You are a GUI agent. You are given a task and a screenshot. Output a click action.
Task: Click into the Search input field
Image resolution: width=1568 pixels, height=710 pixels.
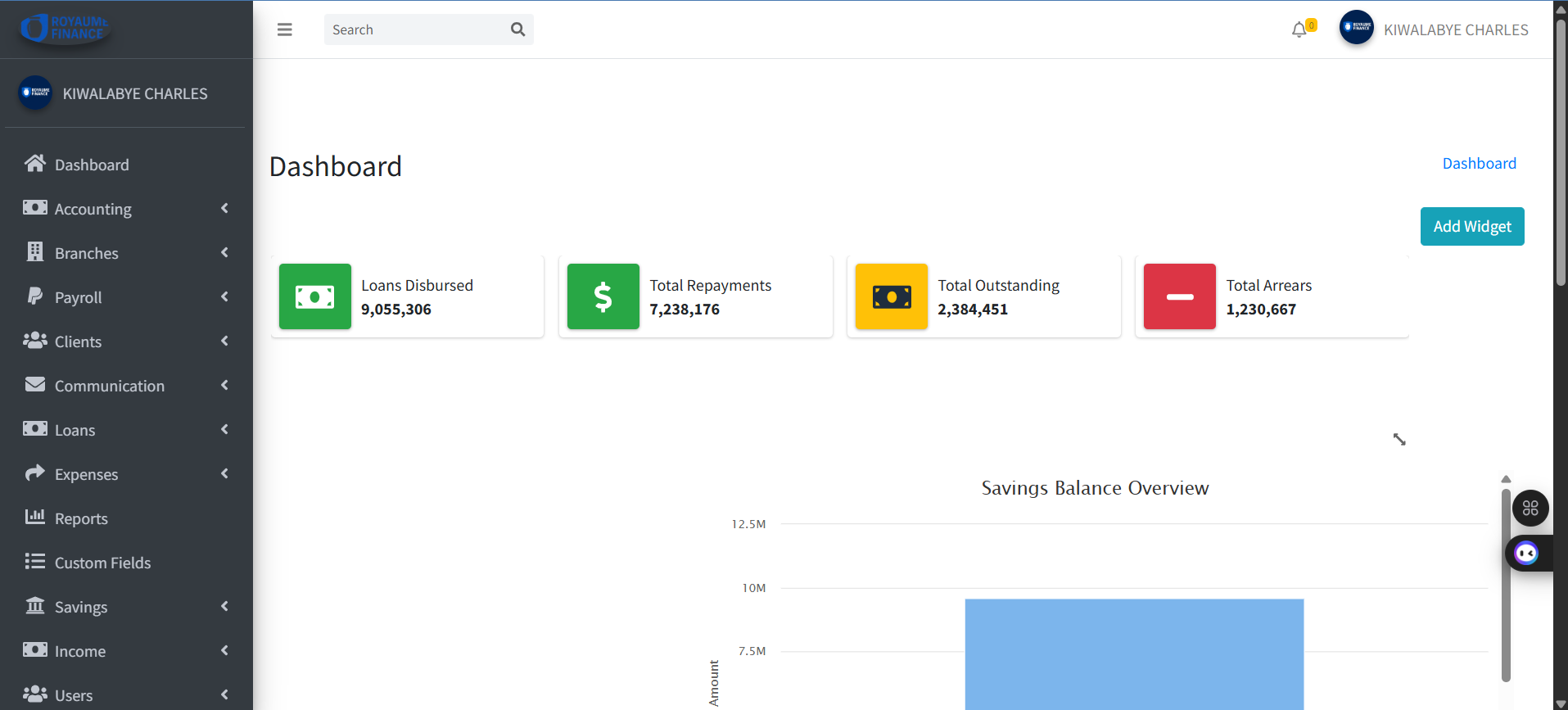pos(418,29)
